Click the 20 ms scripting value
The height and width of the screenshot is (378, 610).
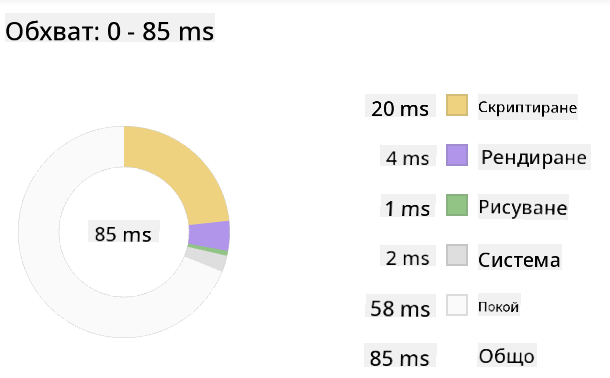(x=400, y=106)
